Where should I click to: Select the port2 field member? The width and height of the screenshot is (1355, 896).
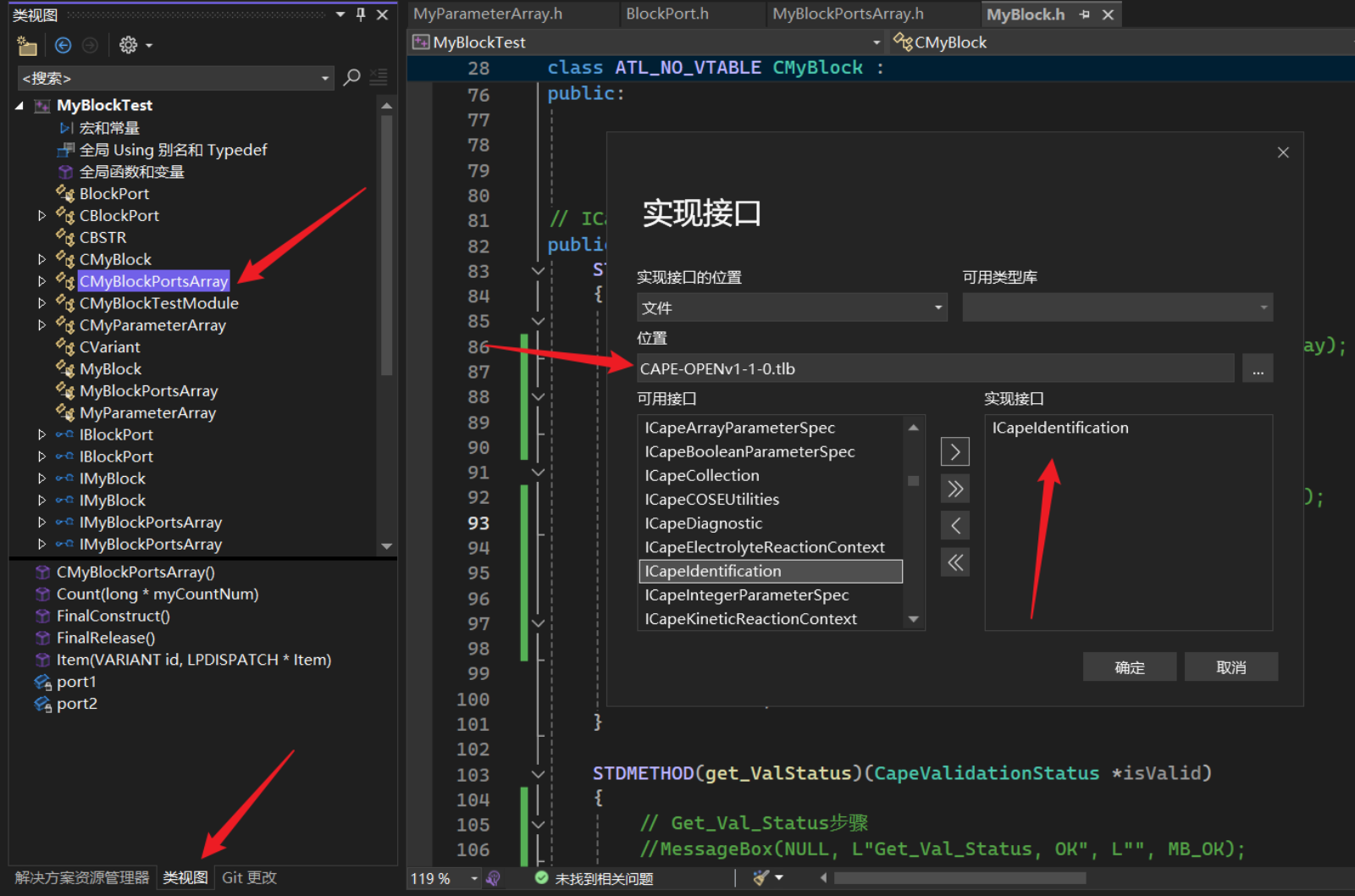click(x=76, y=704)
